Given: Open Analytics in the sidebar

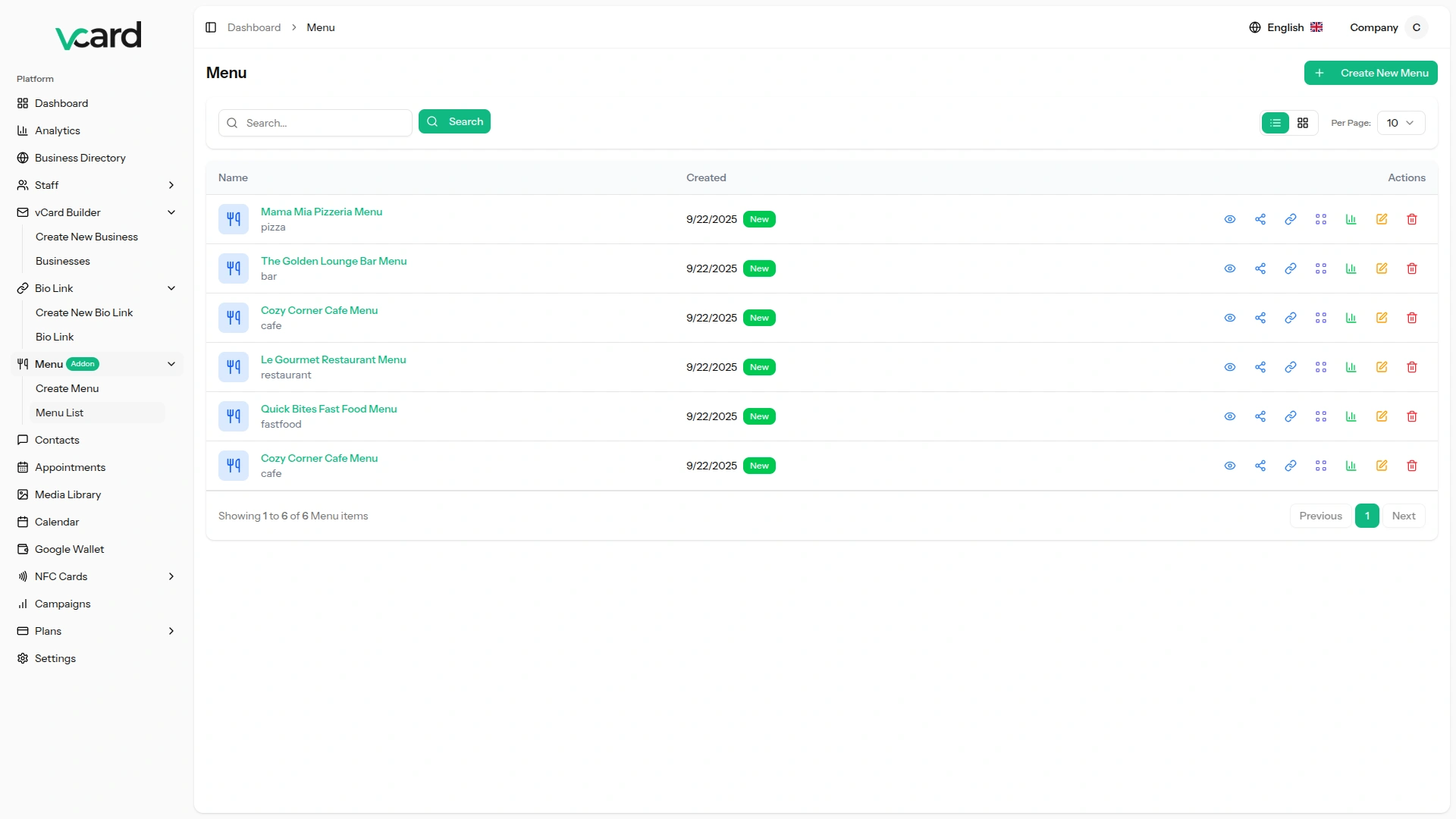Looking at the screenshot, I should [x=58, y=130].
